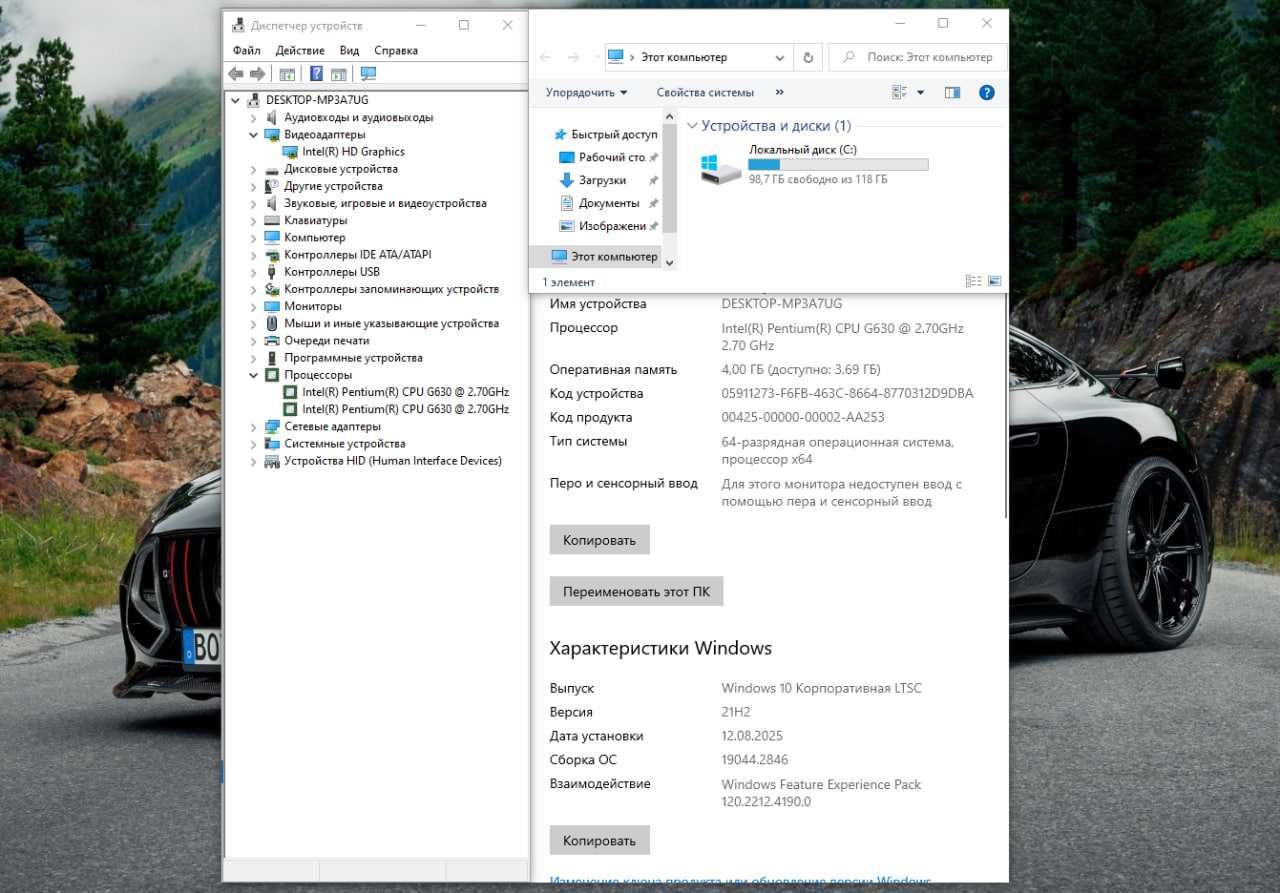The image size is (1280, 893).
Task: Switch to details view icon in status bar
Action: (x=974, y=282)
